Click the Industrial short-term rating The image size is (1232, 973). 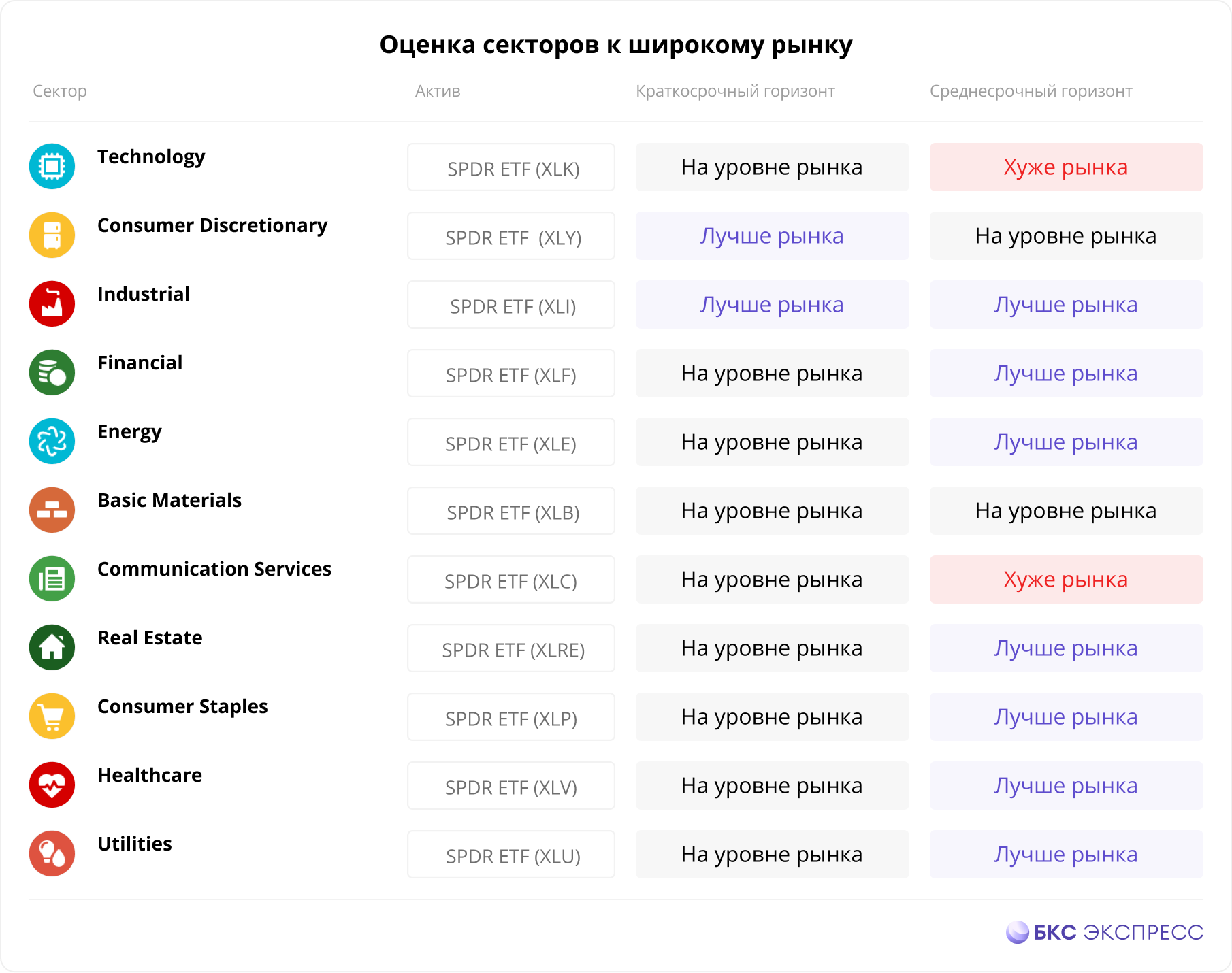click(772, 305)
